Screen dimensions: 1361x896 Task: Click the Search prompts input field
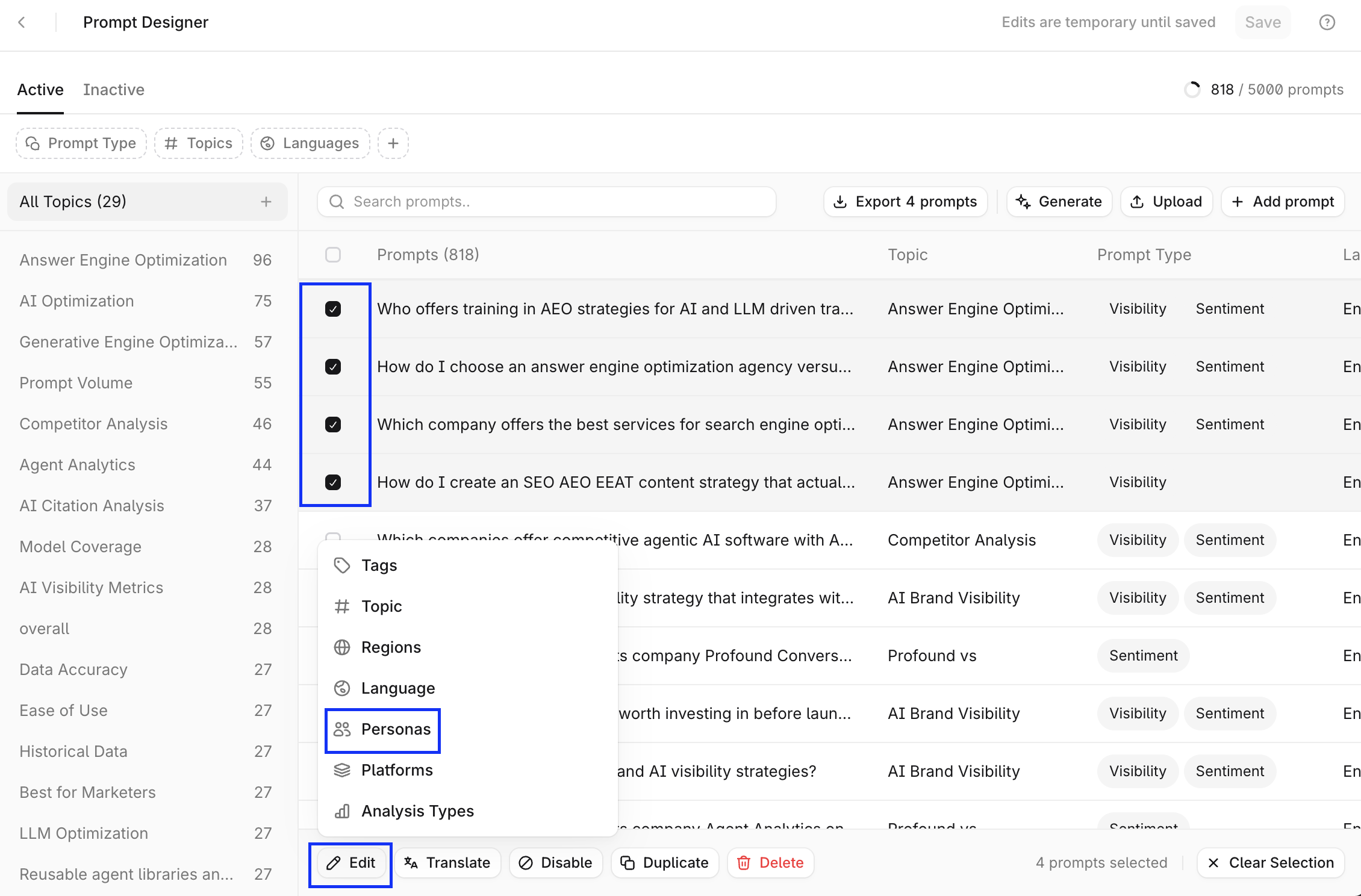(547, 202)
